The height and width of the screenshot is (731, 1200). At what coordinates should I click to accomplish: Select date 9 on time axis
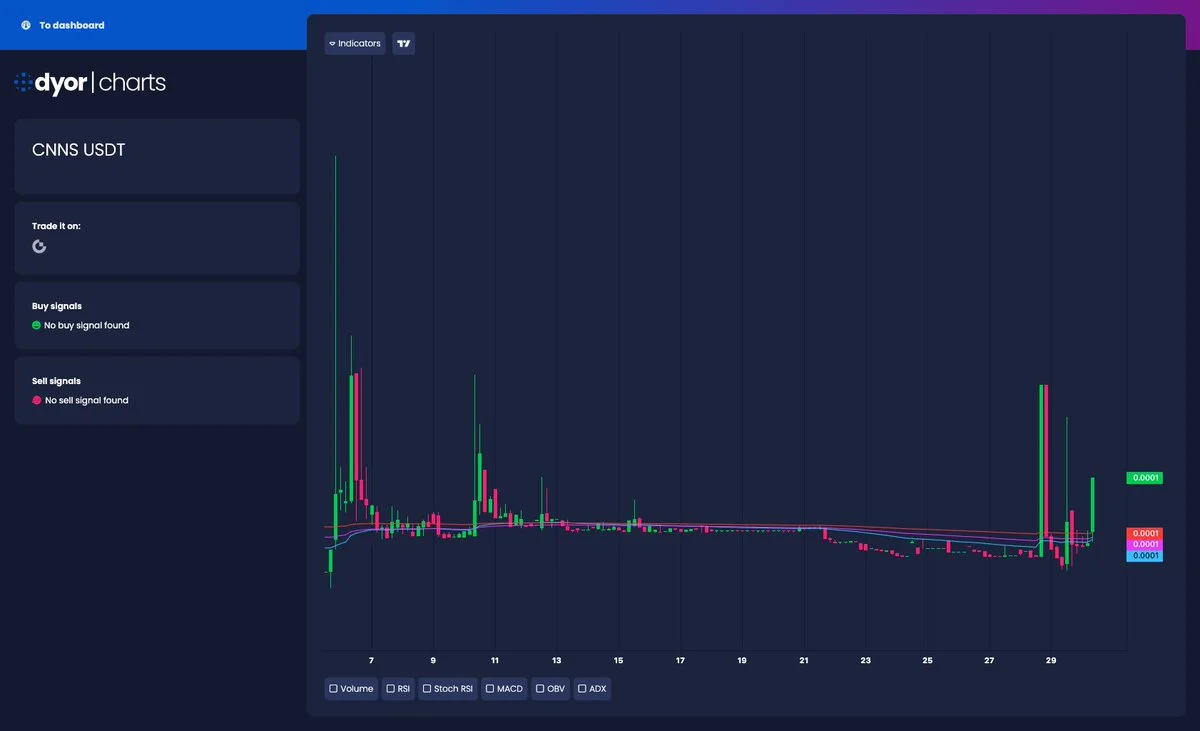[x=433, y=661]
